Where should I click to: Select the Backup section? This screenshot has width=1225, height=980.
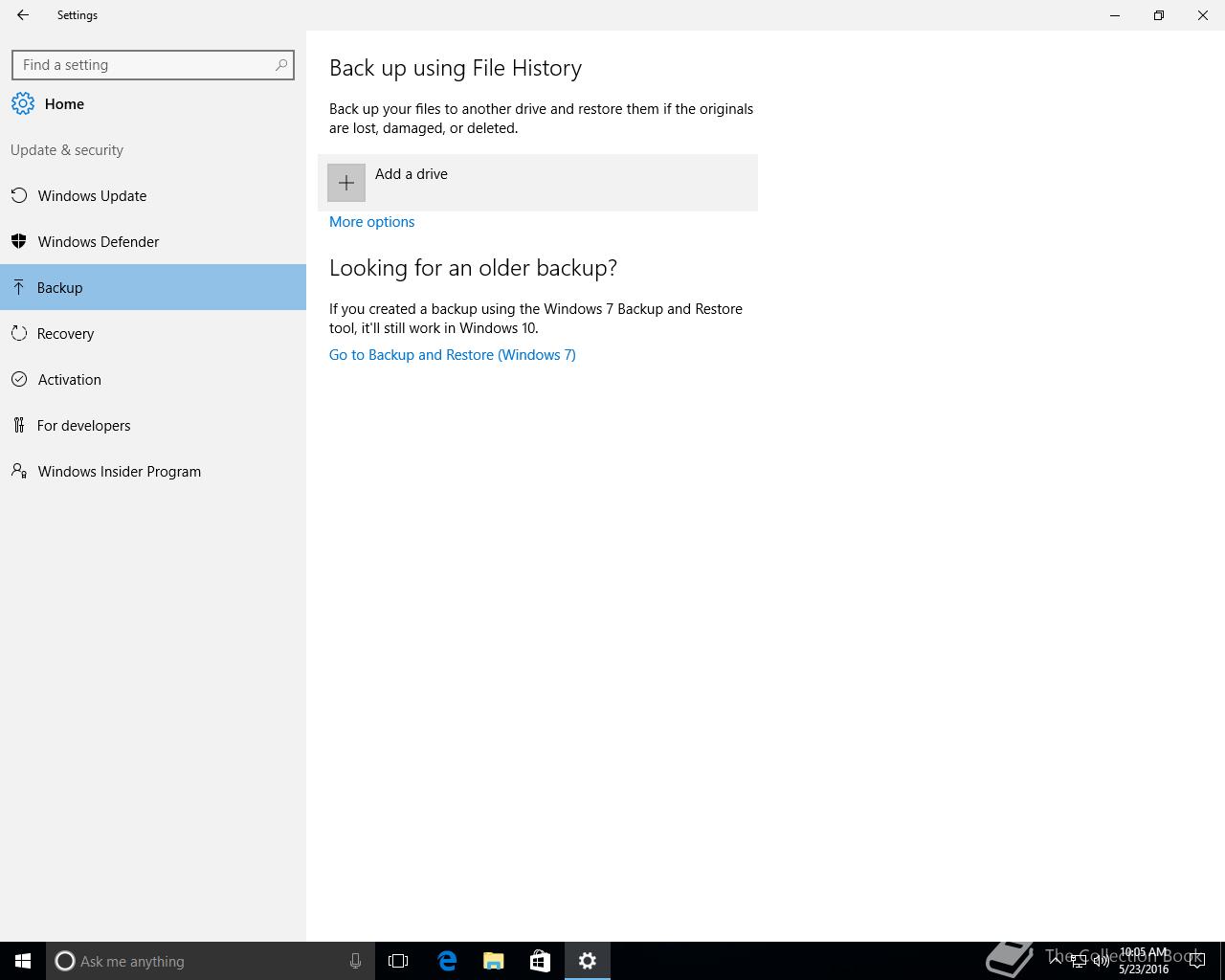coord(153,287)
